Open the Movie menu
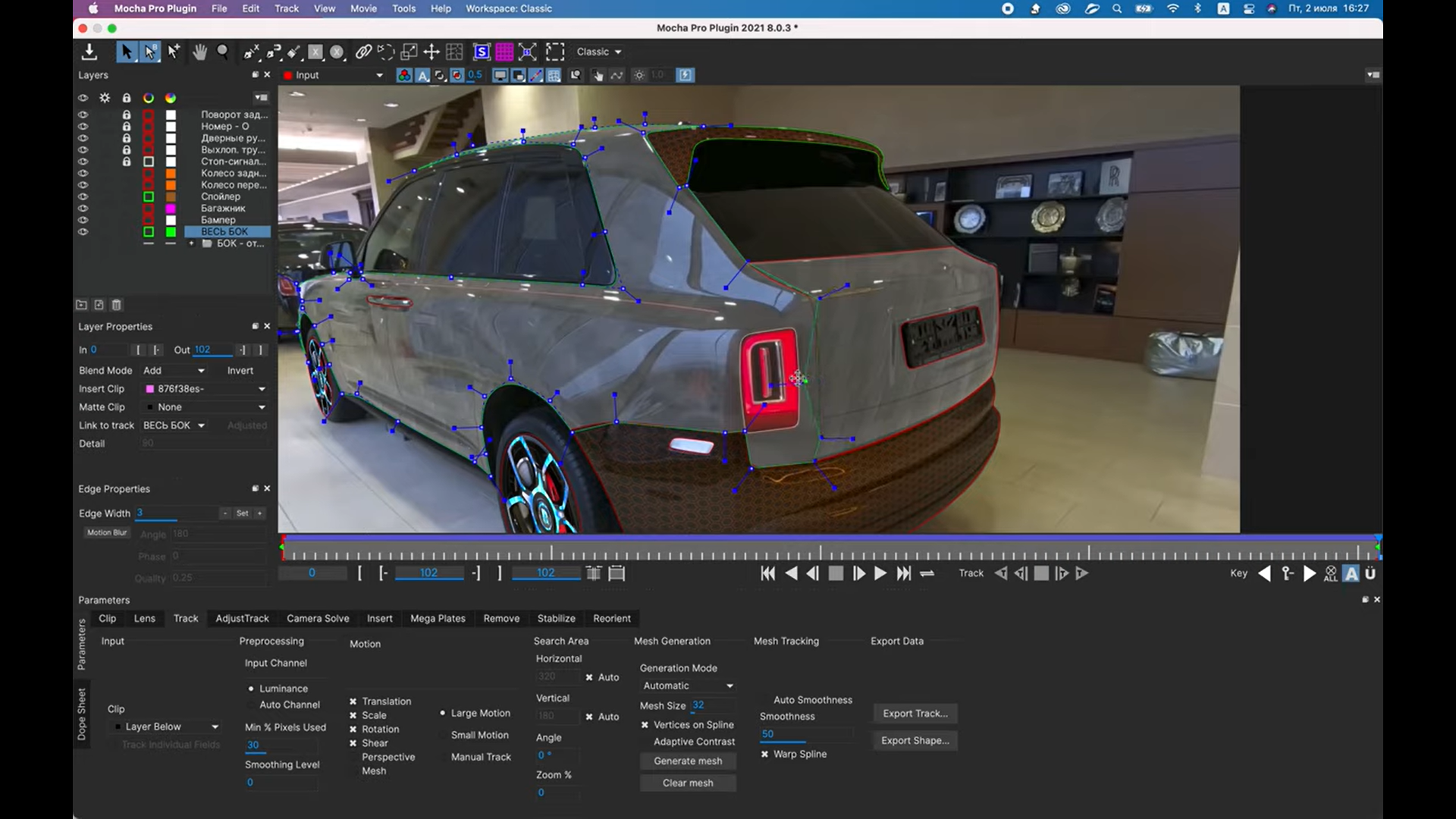Viewport: 1456px width, 819px height. click(x=363, y=8)
